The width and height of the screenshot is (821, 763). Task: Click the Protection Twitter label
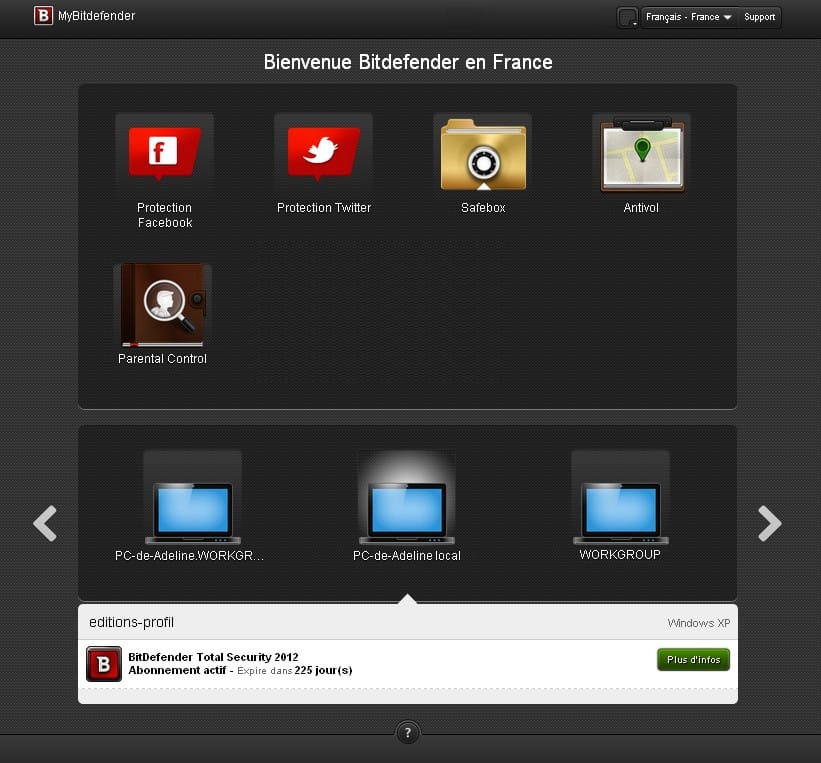coord(324,208)
